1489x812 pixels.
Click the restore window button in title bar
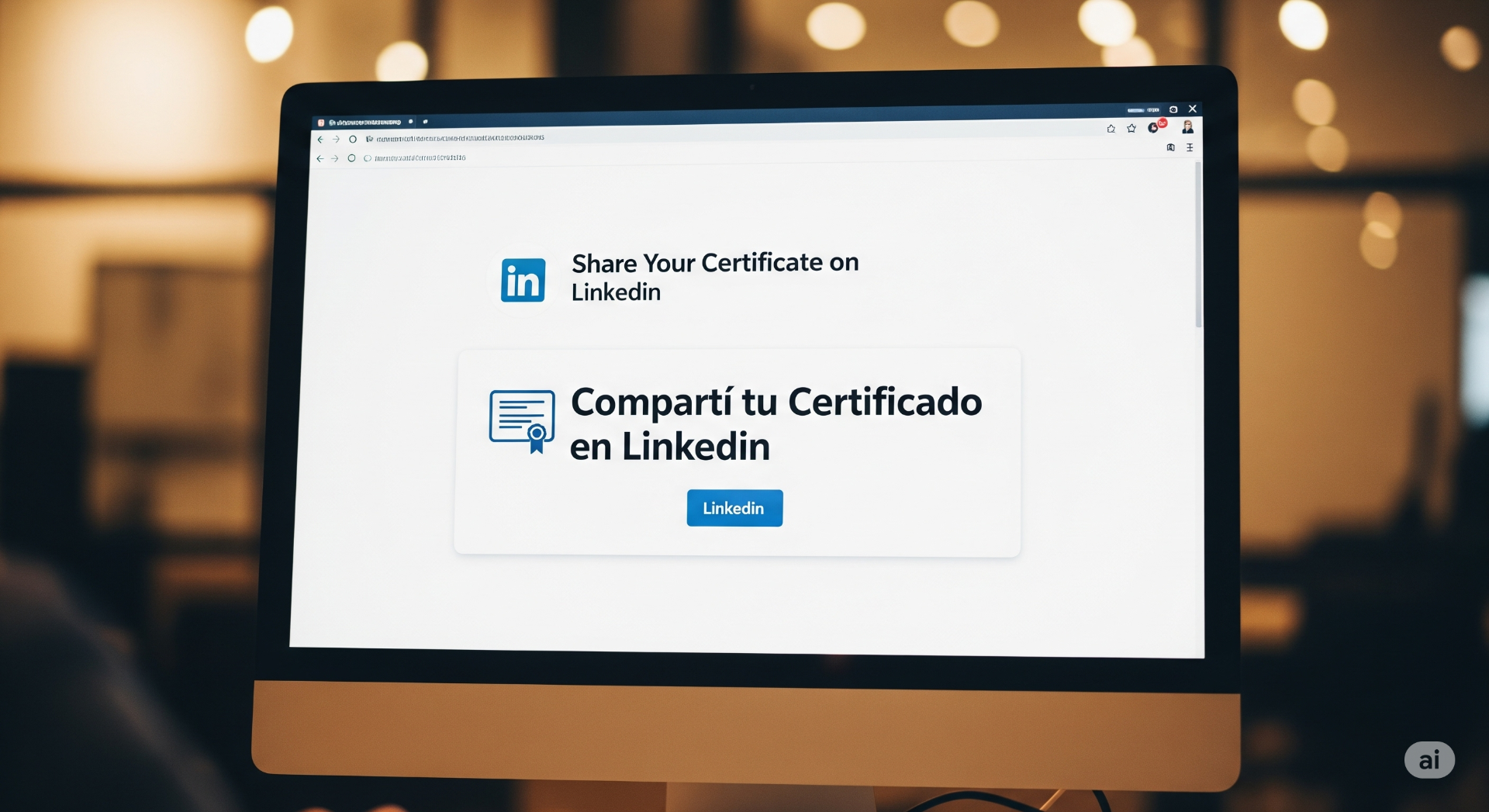[1173, 109]
